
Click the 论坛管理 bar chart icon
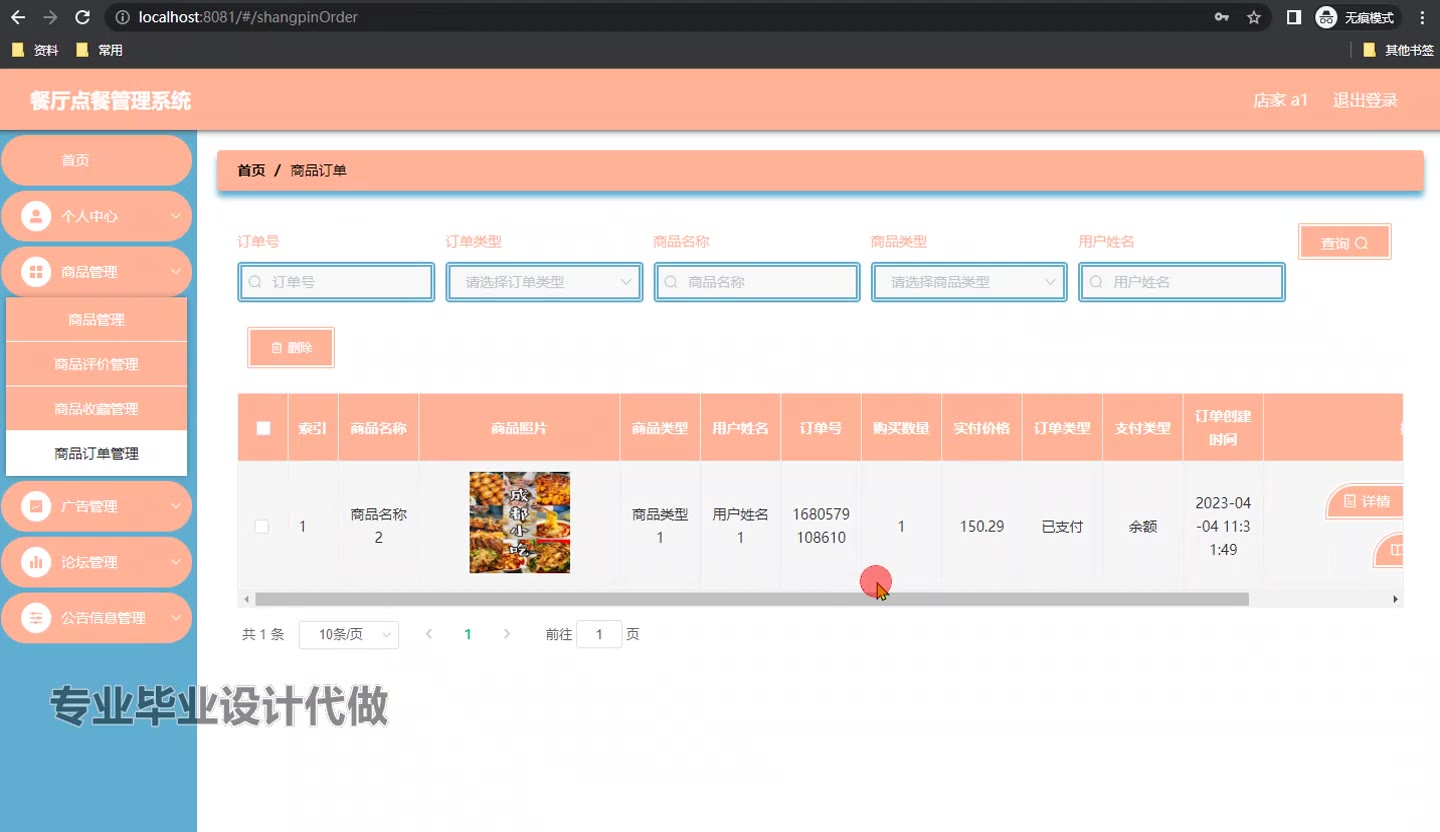pyautogui.click(x=36, y=562)
